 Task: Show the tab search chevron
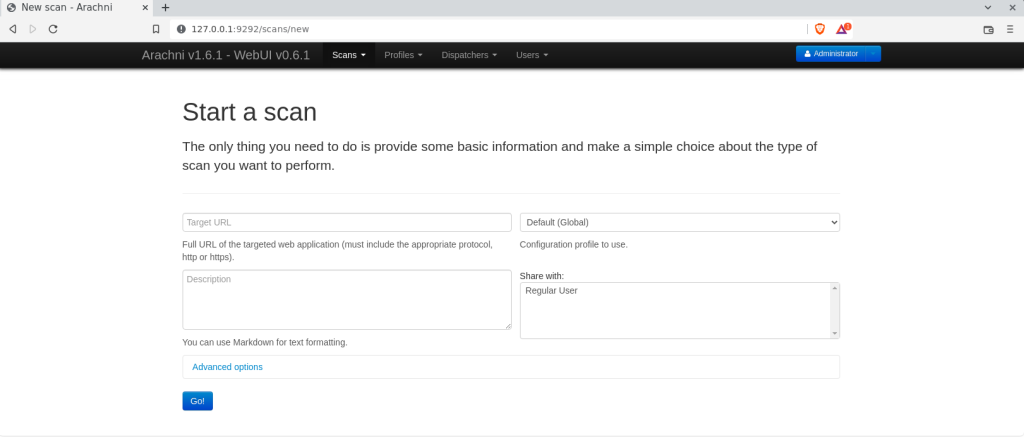click(987, 7)
